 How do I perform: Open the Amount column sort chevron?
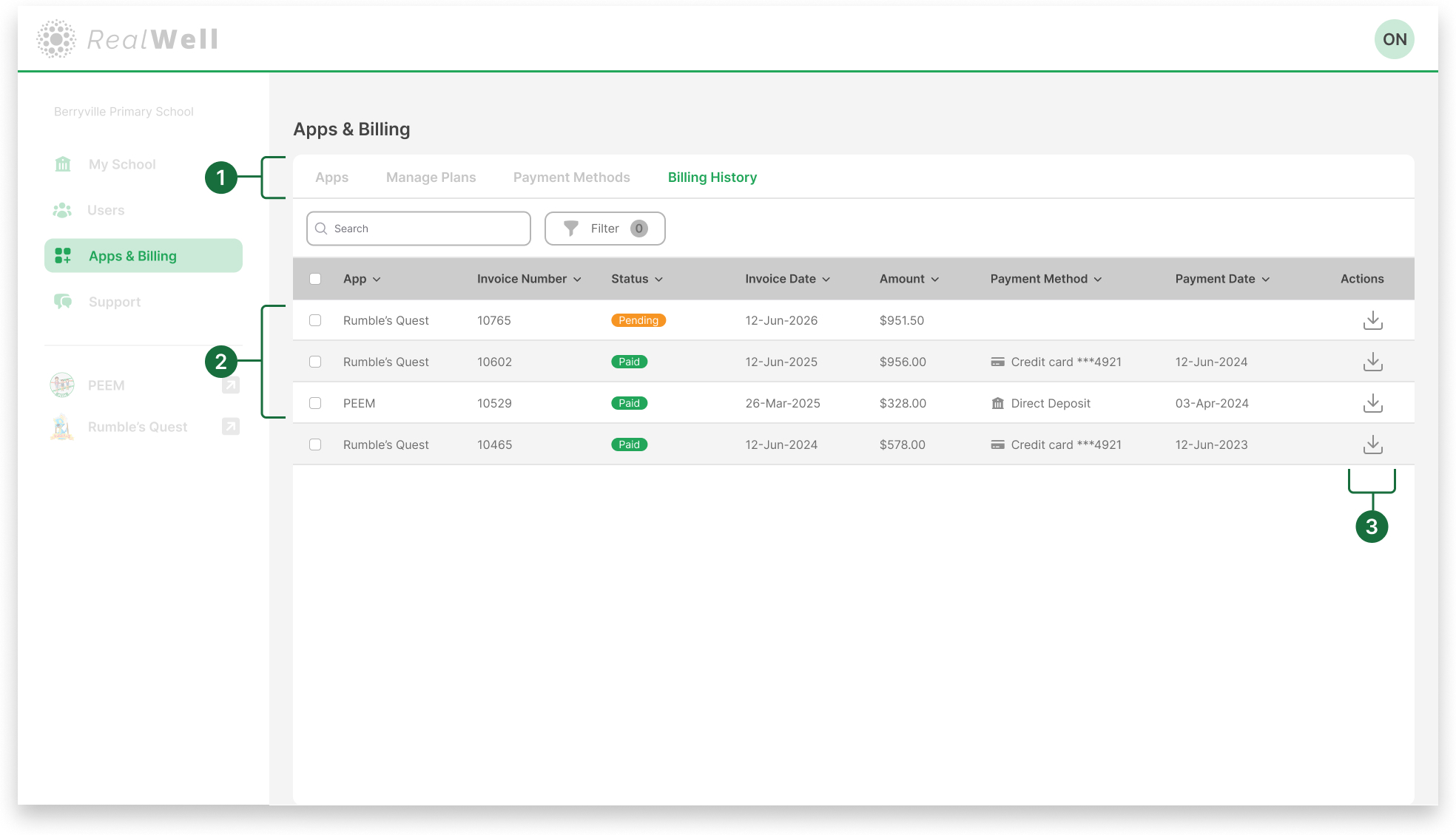[x=934, y=279]
